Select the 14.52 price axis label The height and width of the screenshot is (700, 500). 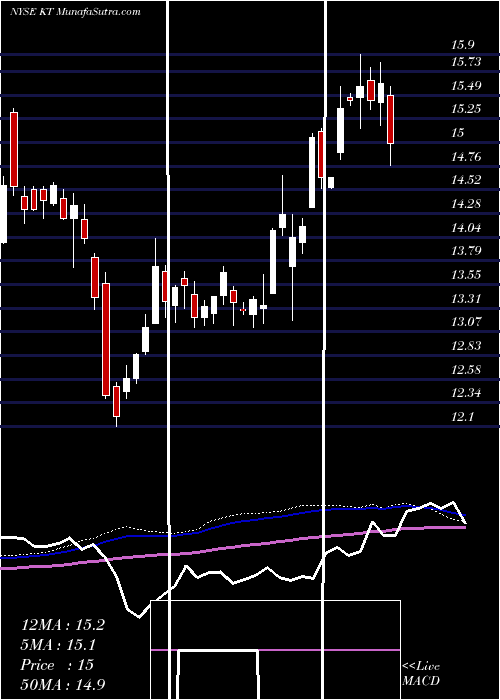pos(466,180)
